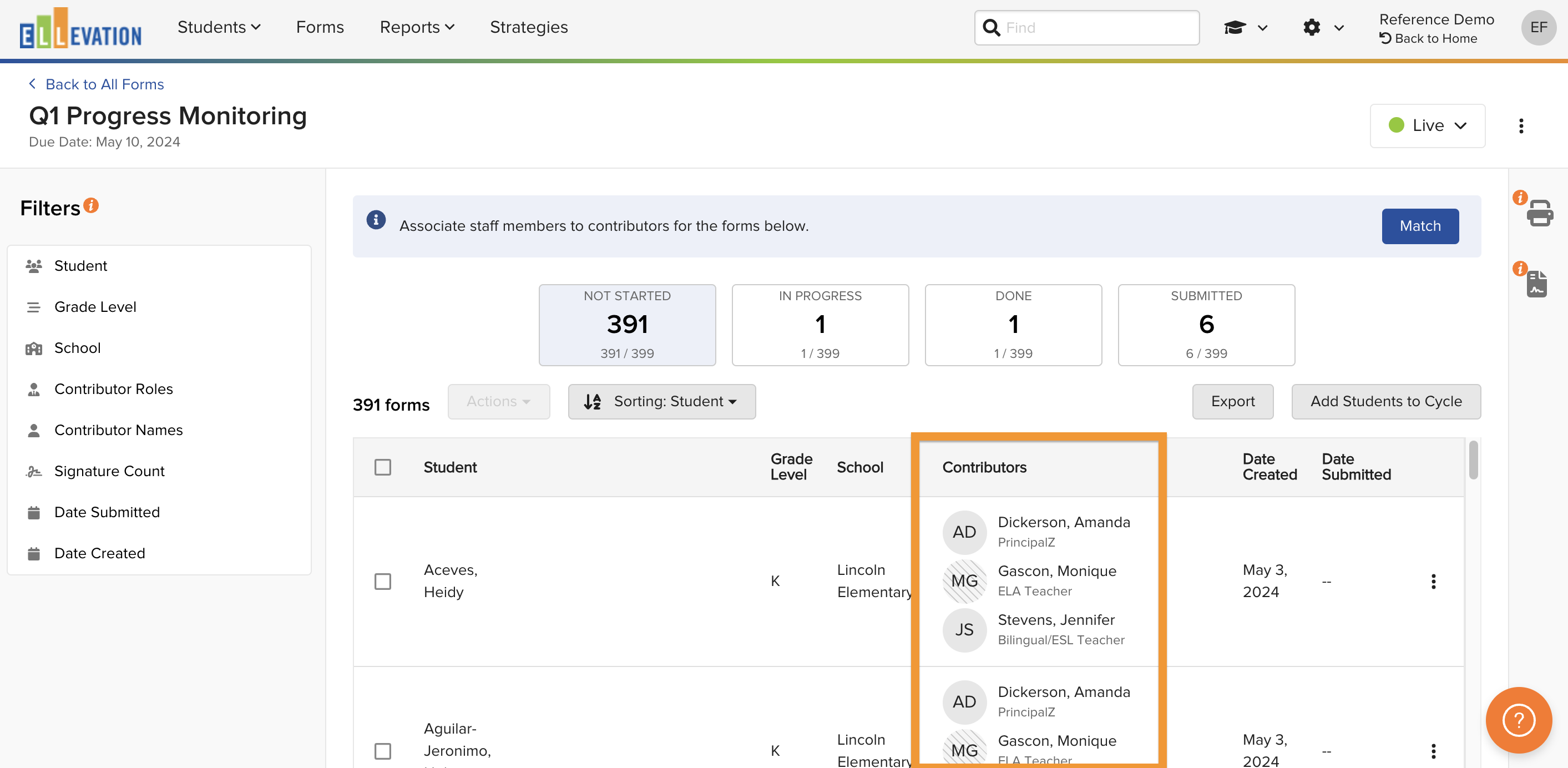The width and height of the screenshot is (1568, 768).
Task: Click the Student filter group icon
Action: coord(33,266)
